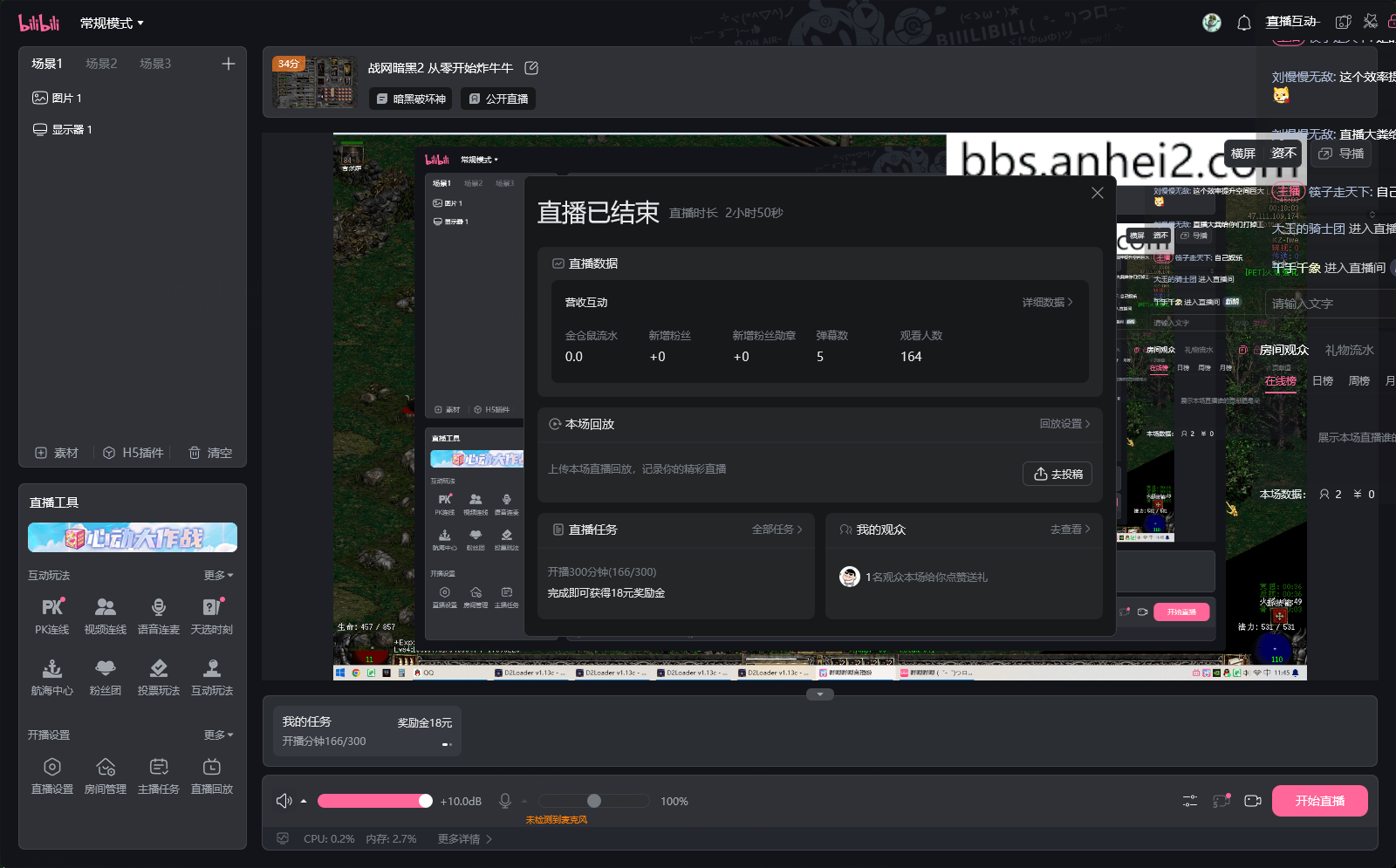The height and width of the screenshot is (868, 1396).
Task: Switch to the 礼物流水 tab
Action: pos(1350,350)
